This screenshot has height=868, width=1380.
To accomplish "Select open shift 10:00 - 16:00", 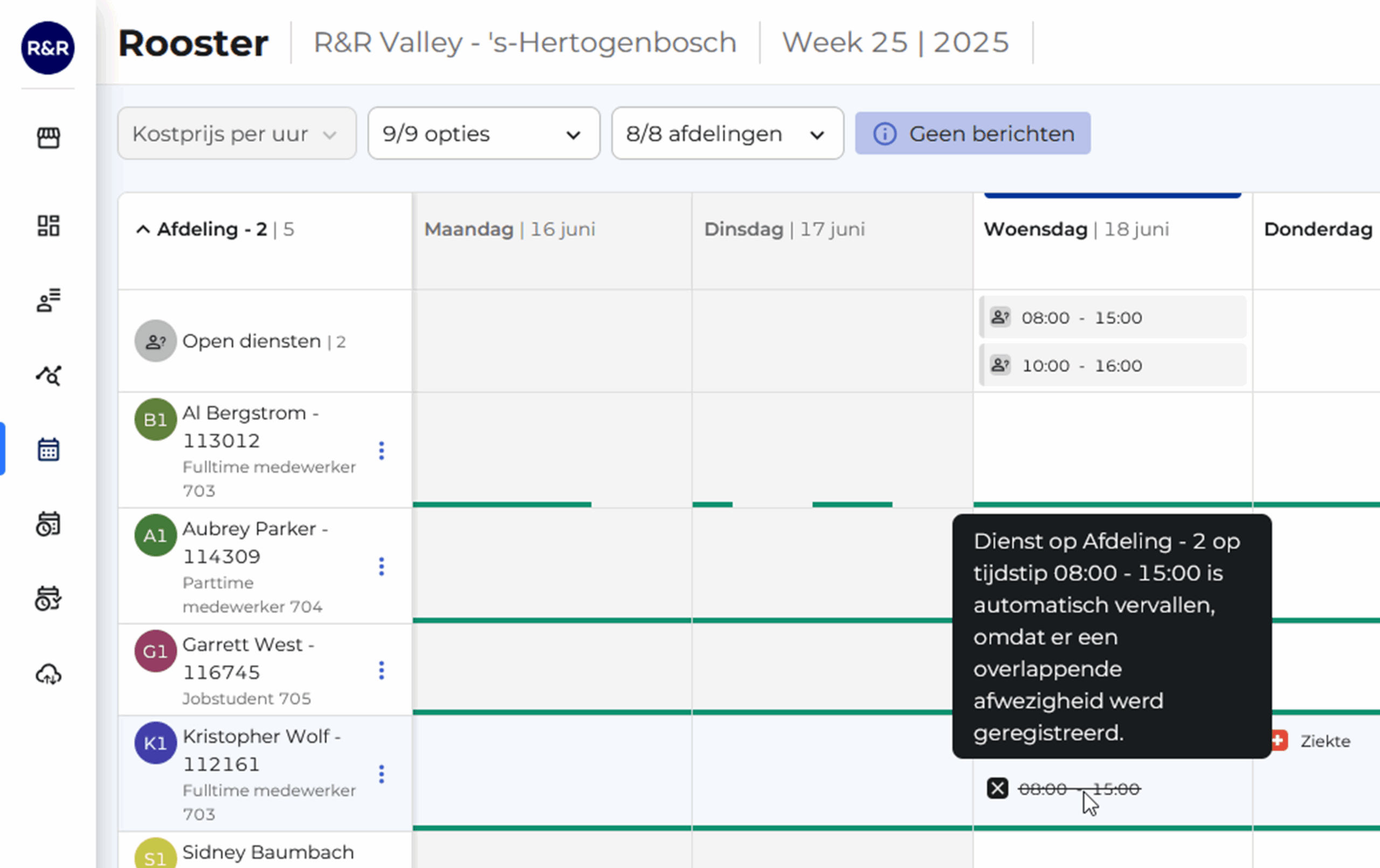I will click(1112, 365).
